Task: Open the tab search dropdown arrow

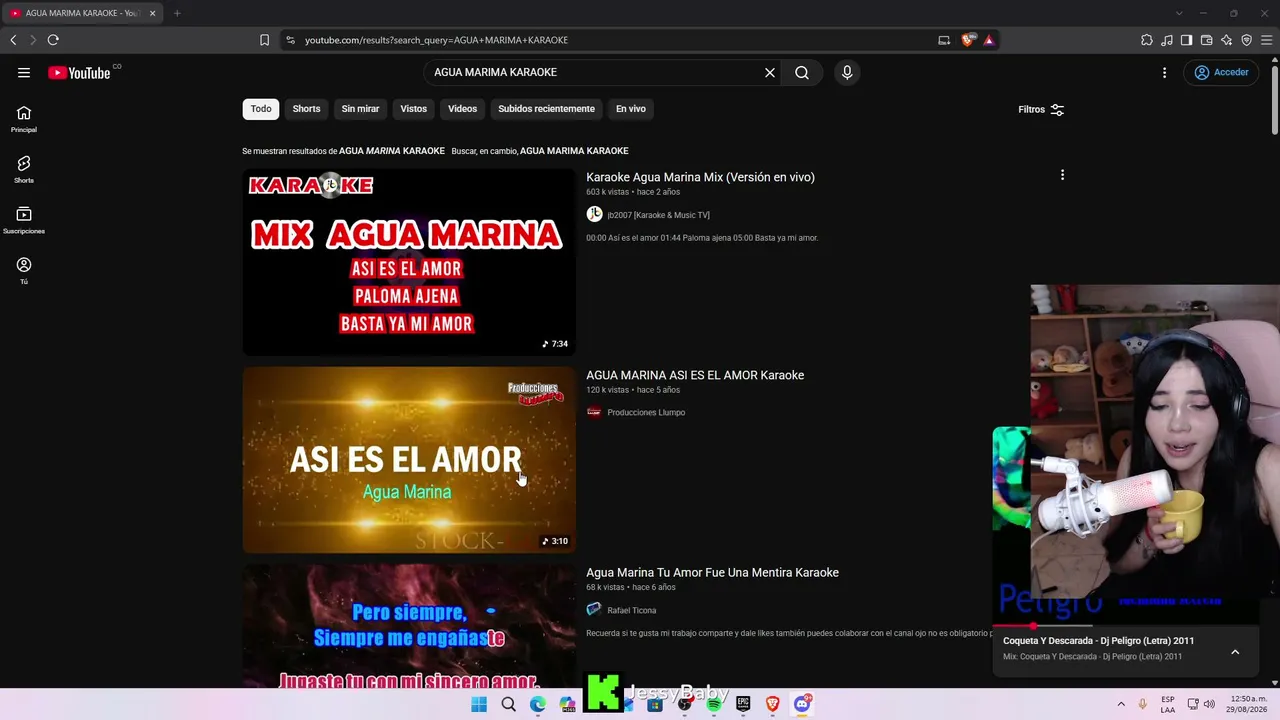Action: tap(1179, 13)
